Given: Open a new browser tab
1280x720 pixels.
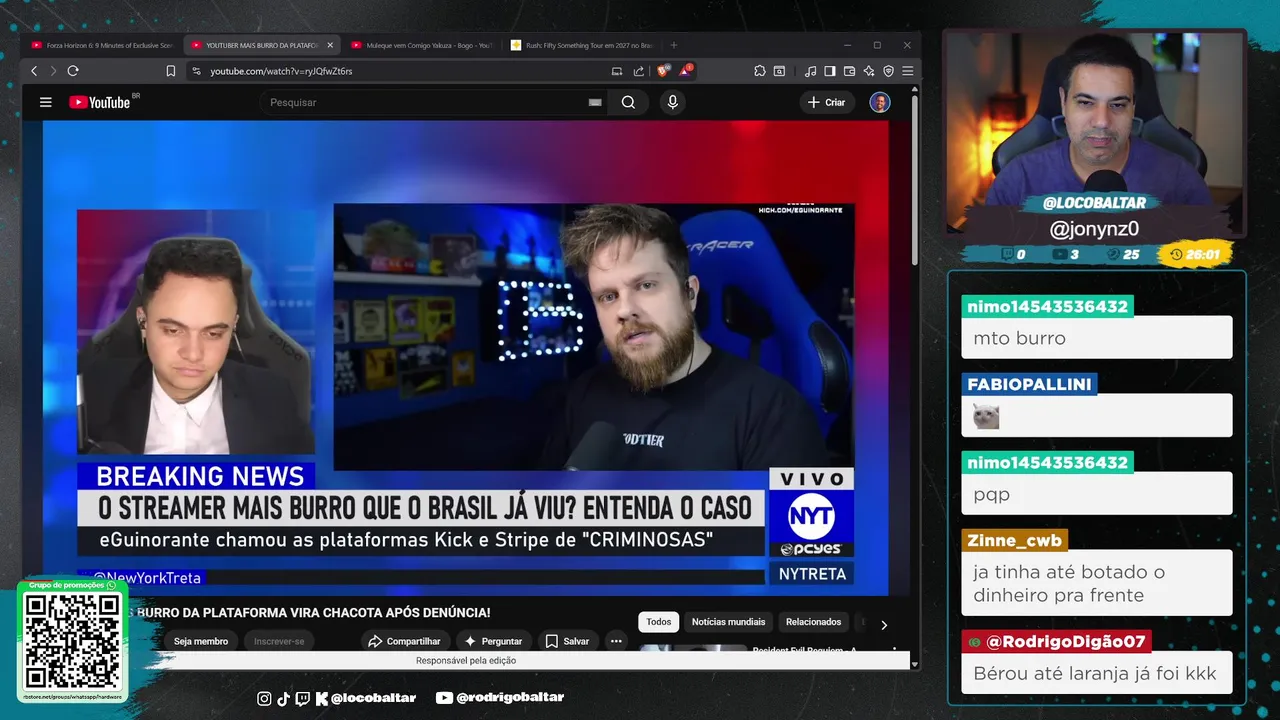Looking at the screenshot, I should [x=673, y=45].
